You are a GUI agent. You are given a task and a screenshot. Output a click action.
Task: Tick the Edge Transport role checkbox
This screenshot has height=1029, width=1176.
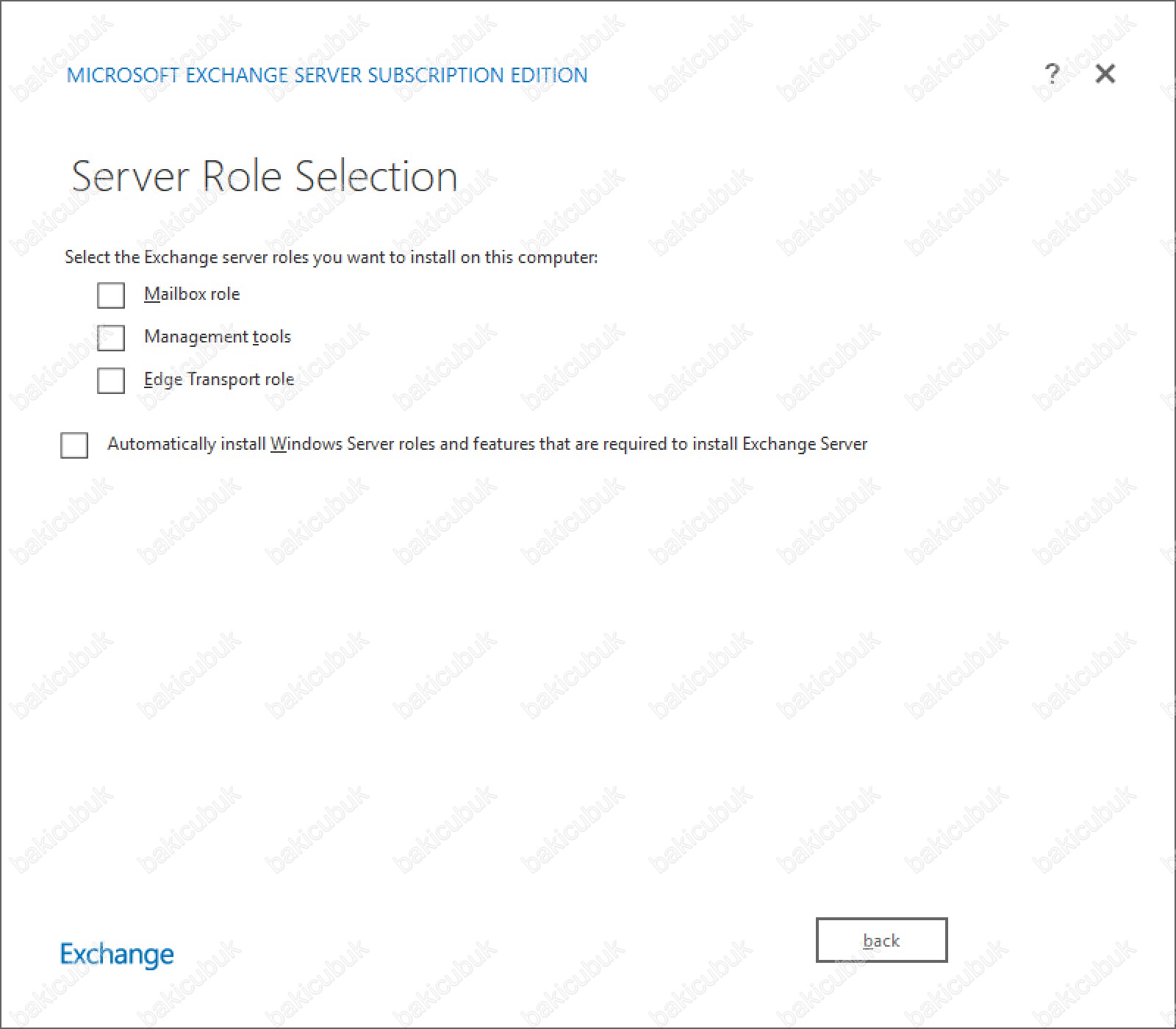(111, 381)
